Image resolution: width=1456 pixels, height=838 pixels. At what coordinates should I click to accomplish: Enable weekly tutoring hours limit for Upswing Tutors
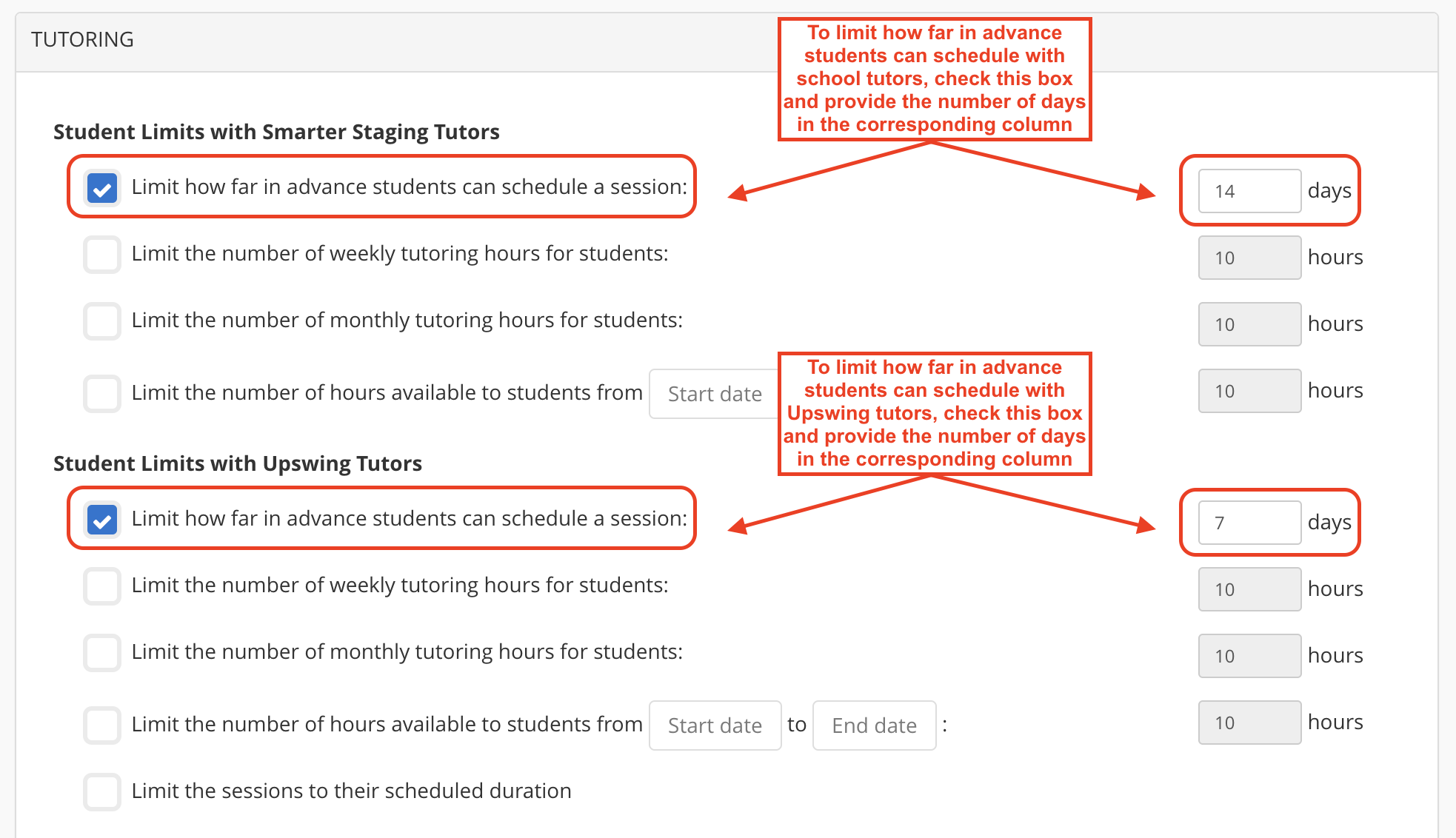(x=102, y=586)
